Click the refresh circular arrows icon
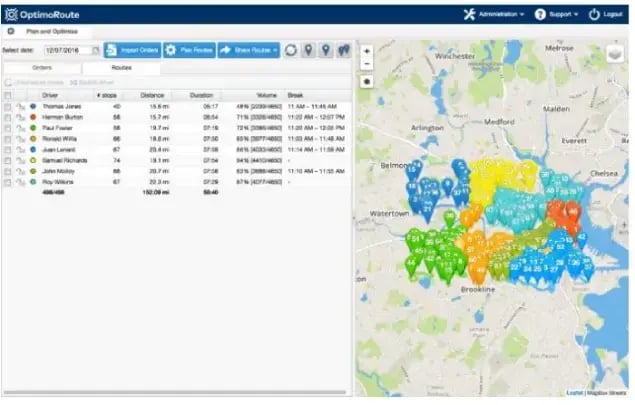This screenshot has width=635, height=405. point(291,50)
